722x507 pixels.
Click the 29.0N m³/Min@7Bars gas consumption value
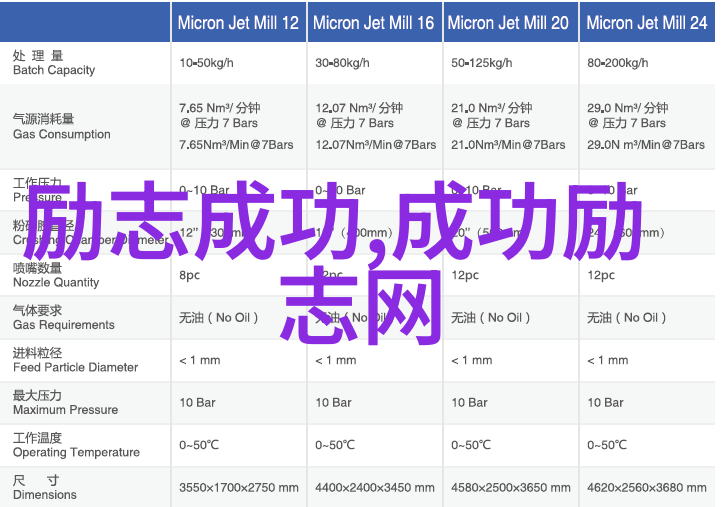(646, 145)
